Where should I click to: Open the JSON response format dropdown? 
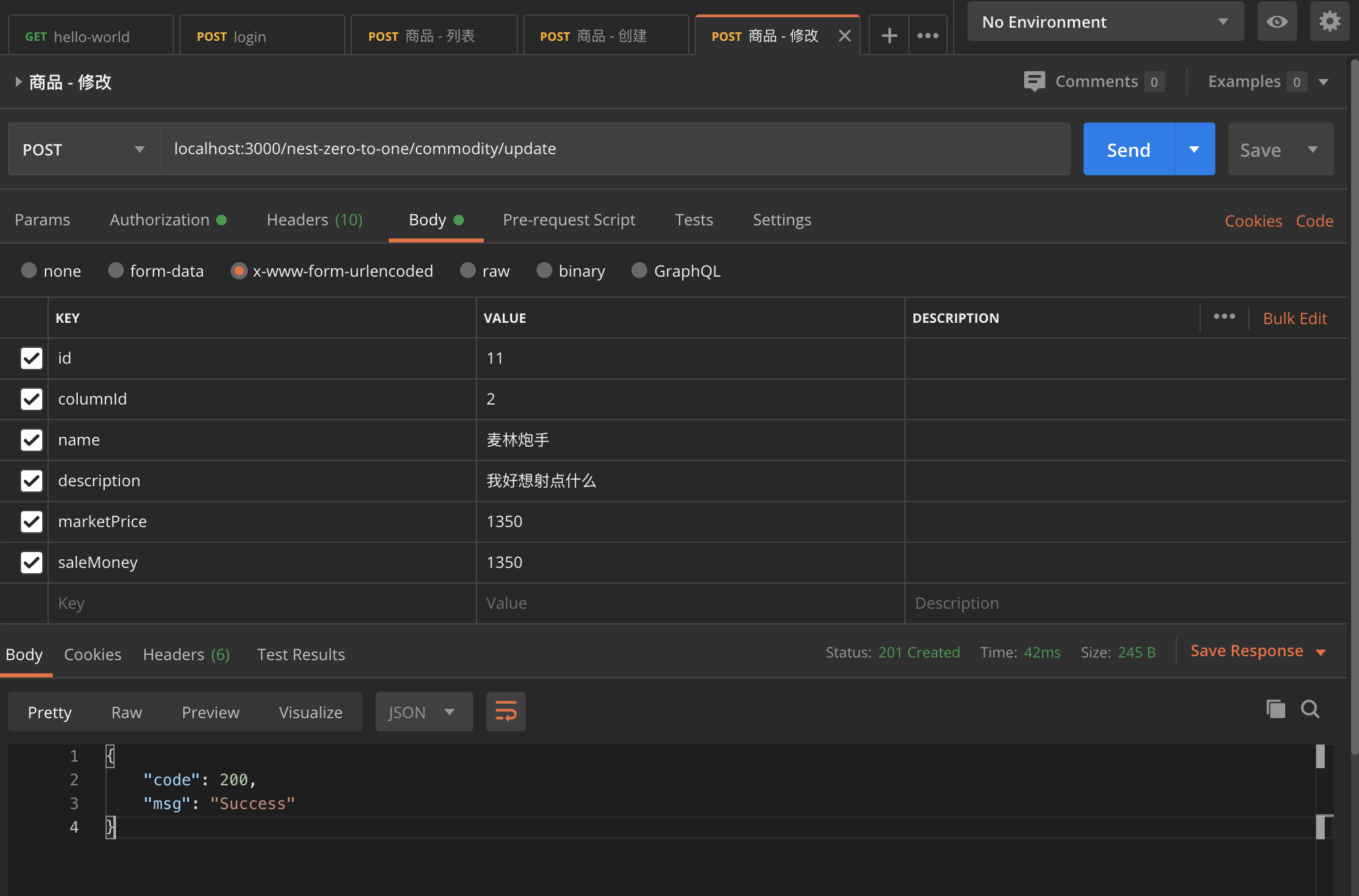[424, 712]
